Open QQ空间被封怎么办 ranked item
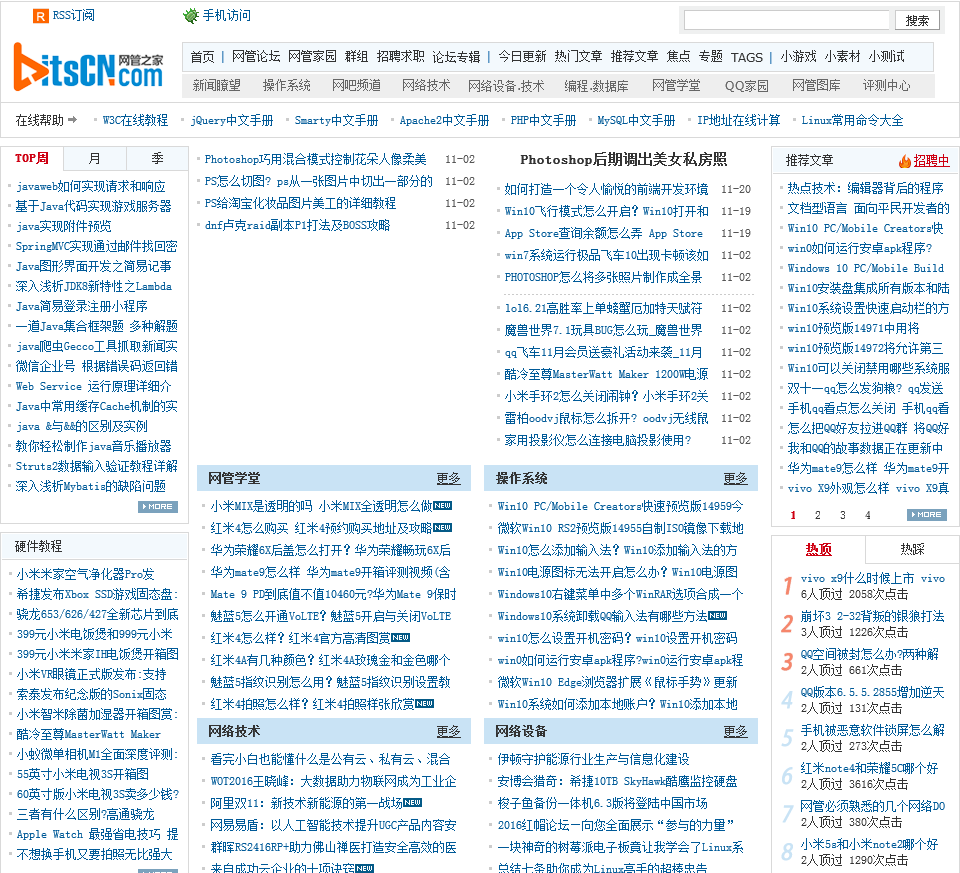Viewport: 960px width, 873px height. coord(869,654)
